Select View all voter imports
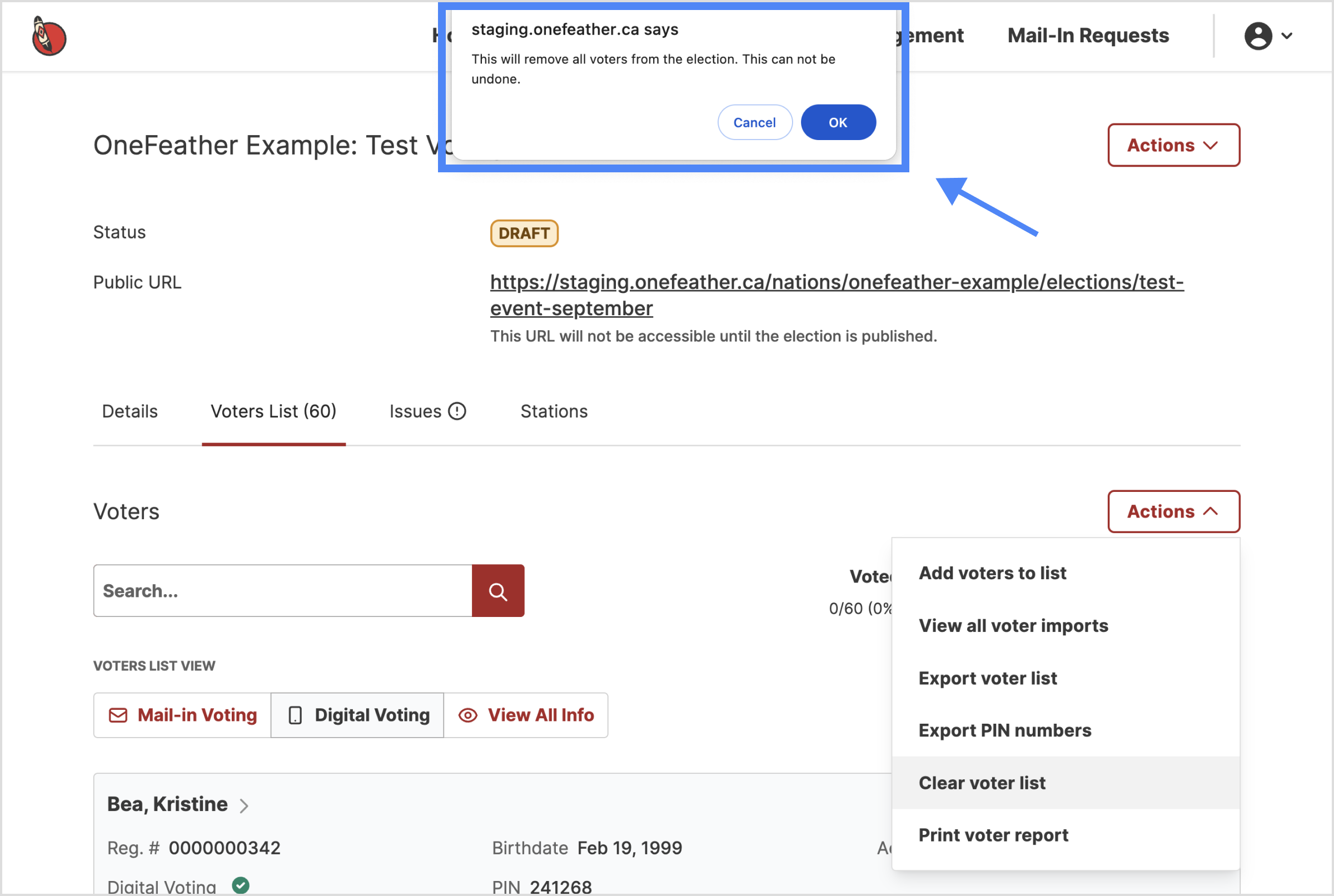Screen dimensions: 1334x896 (1066, 626)
